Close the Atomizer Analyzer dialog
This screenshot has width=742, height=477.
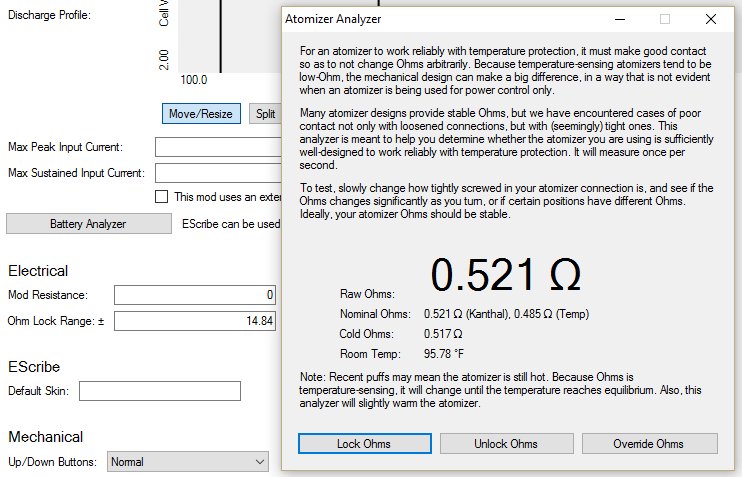[710, 19]
